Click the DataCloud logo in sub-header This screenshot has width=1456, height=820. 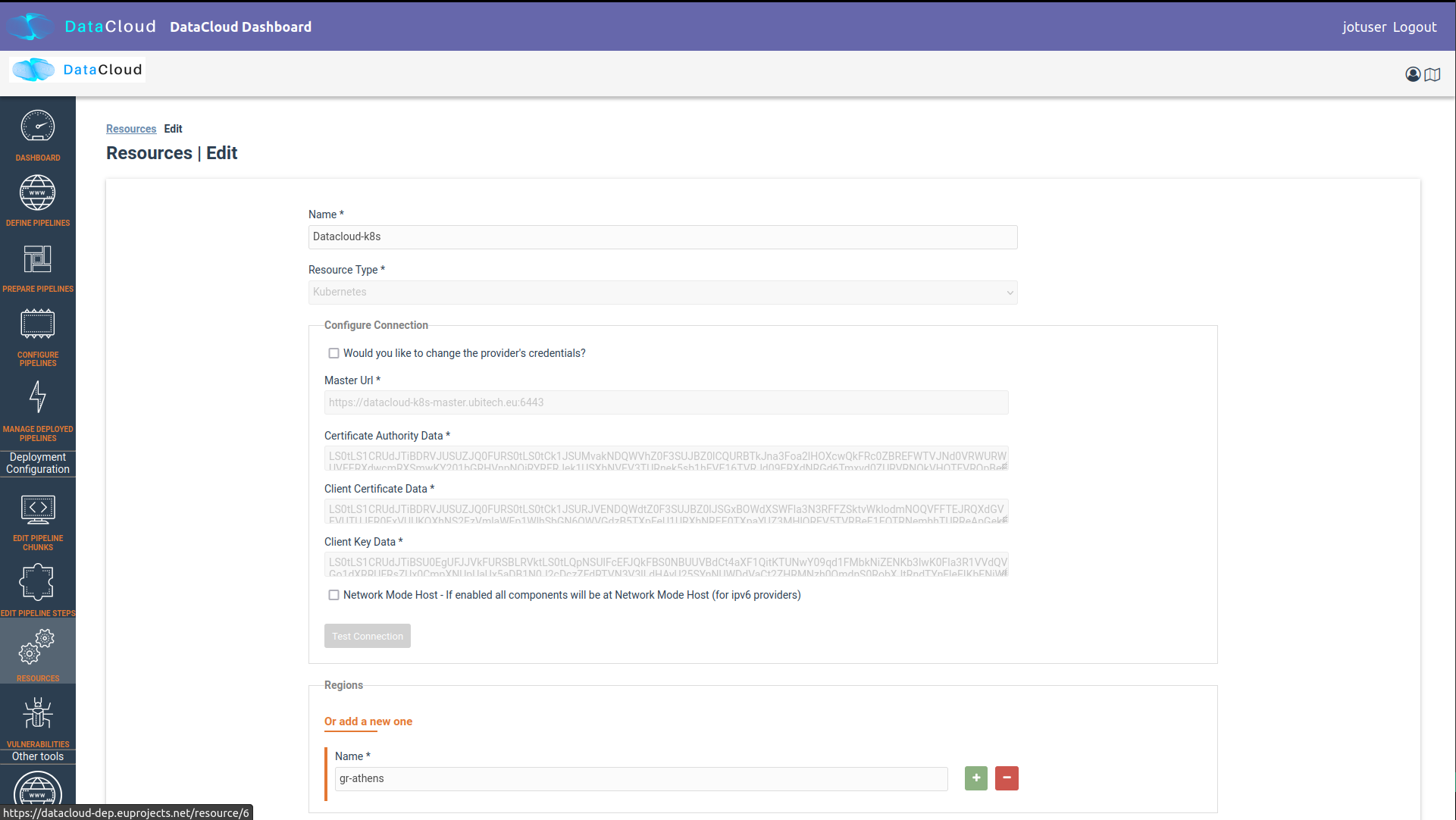coord(77,70)
